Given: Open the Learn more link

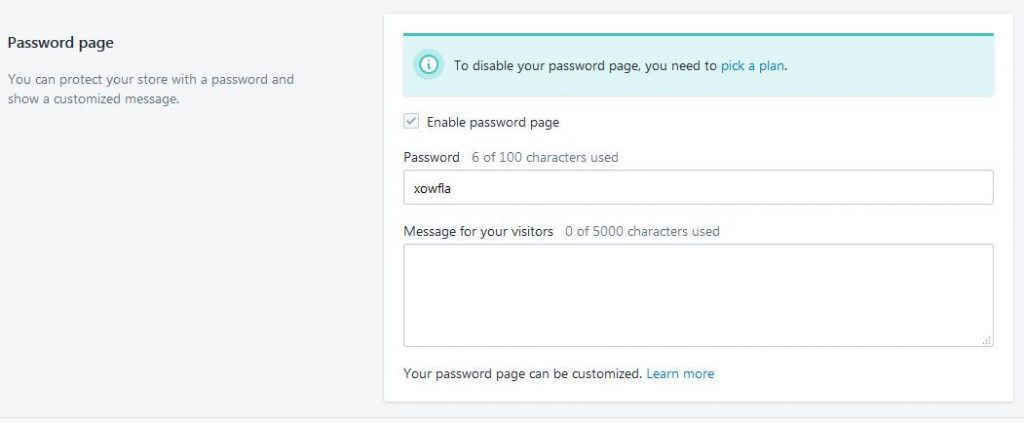Looking at the screenshot, I should (x=680, y=374).
